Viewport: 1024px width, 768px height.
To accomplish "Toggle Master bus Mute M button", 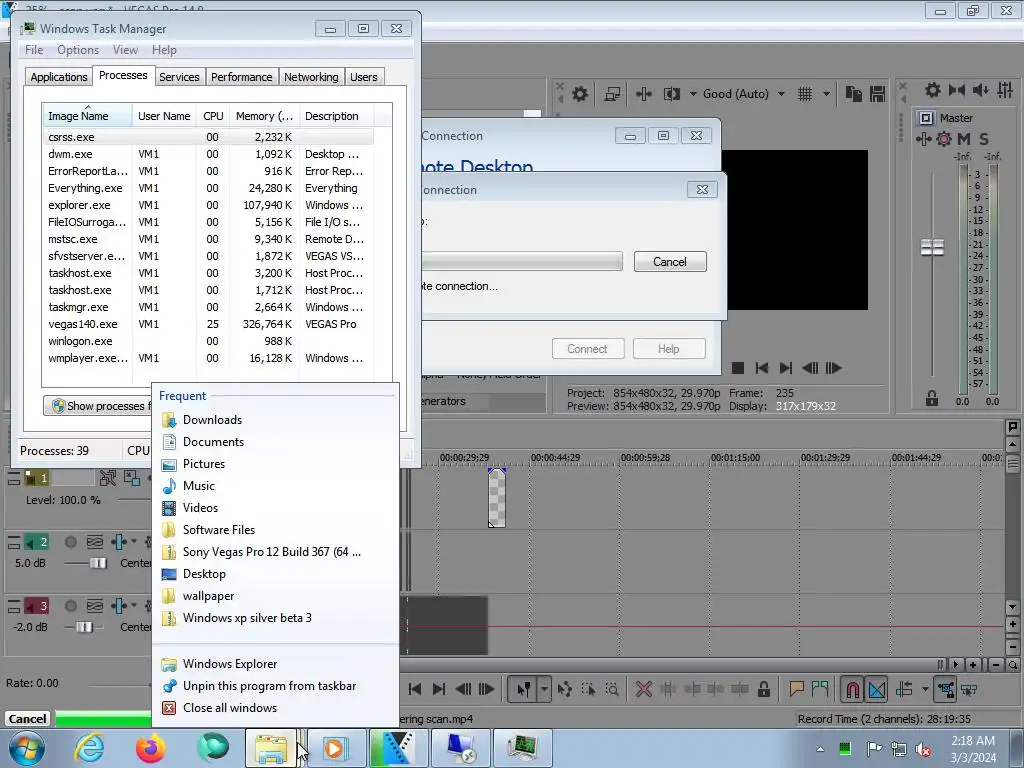I will (964, 138).
